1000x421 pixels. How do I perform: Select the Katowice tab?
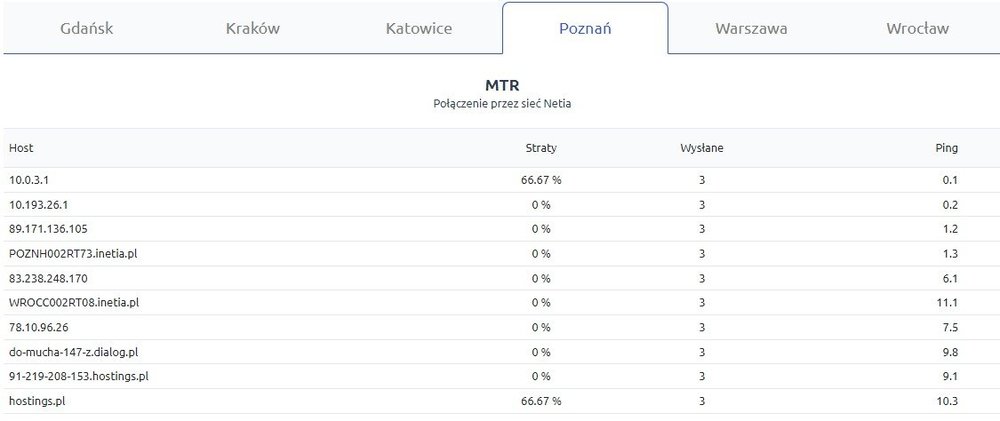tap(418, 28)
